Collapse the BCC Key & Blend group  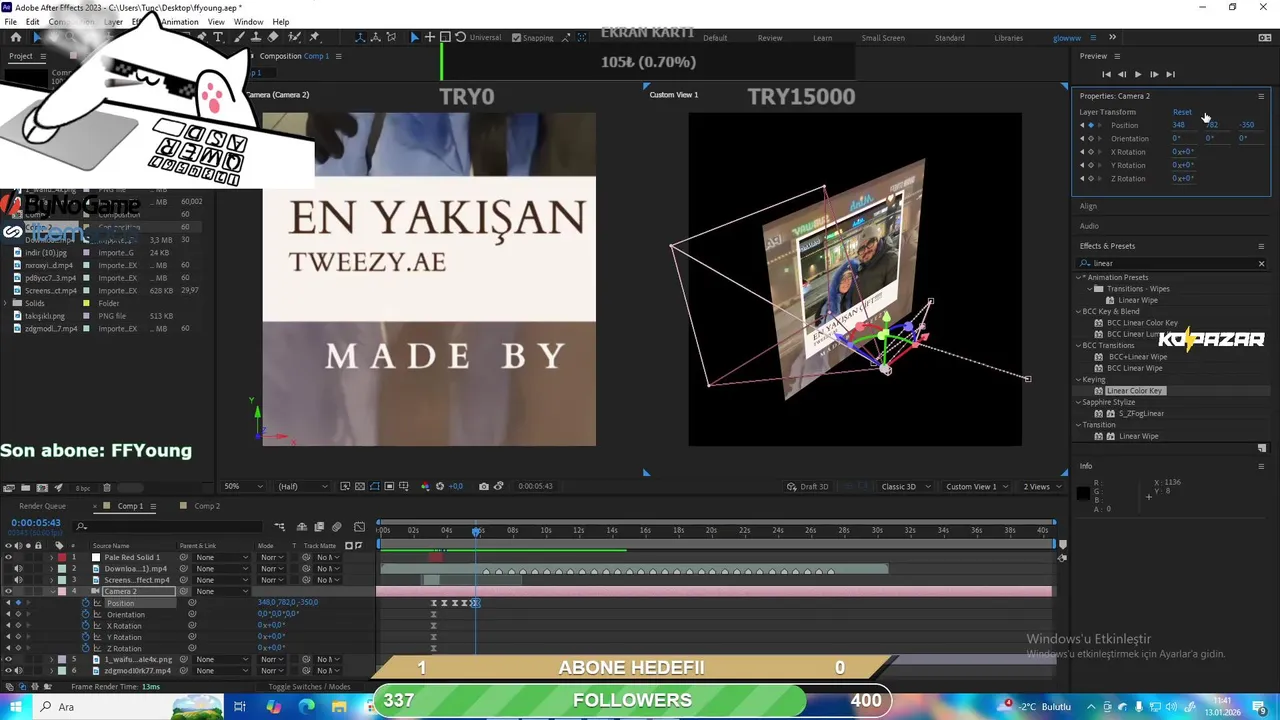click(1080, 311)
